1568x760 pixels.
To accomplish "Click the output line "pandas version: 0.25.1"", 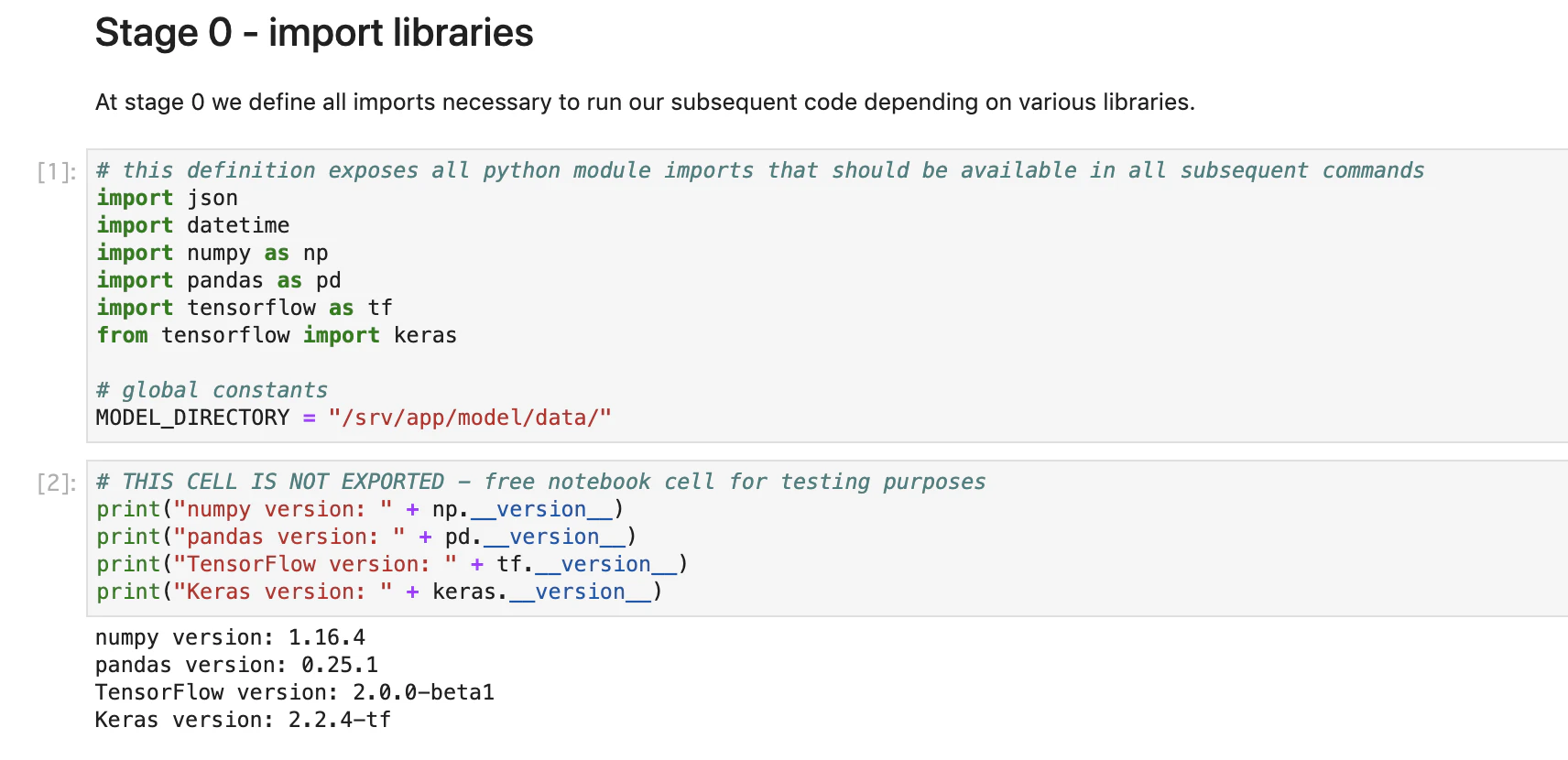I will tap(237, 665).
